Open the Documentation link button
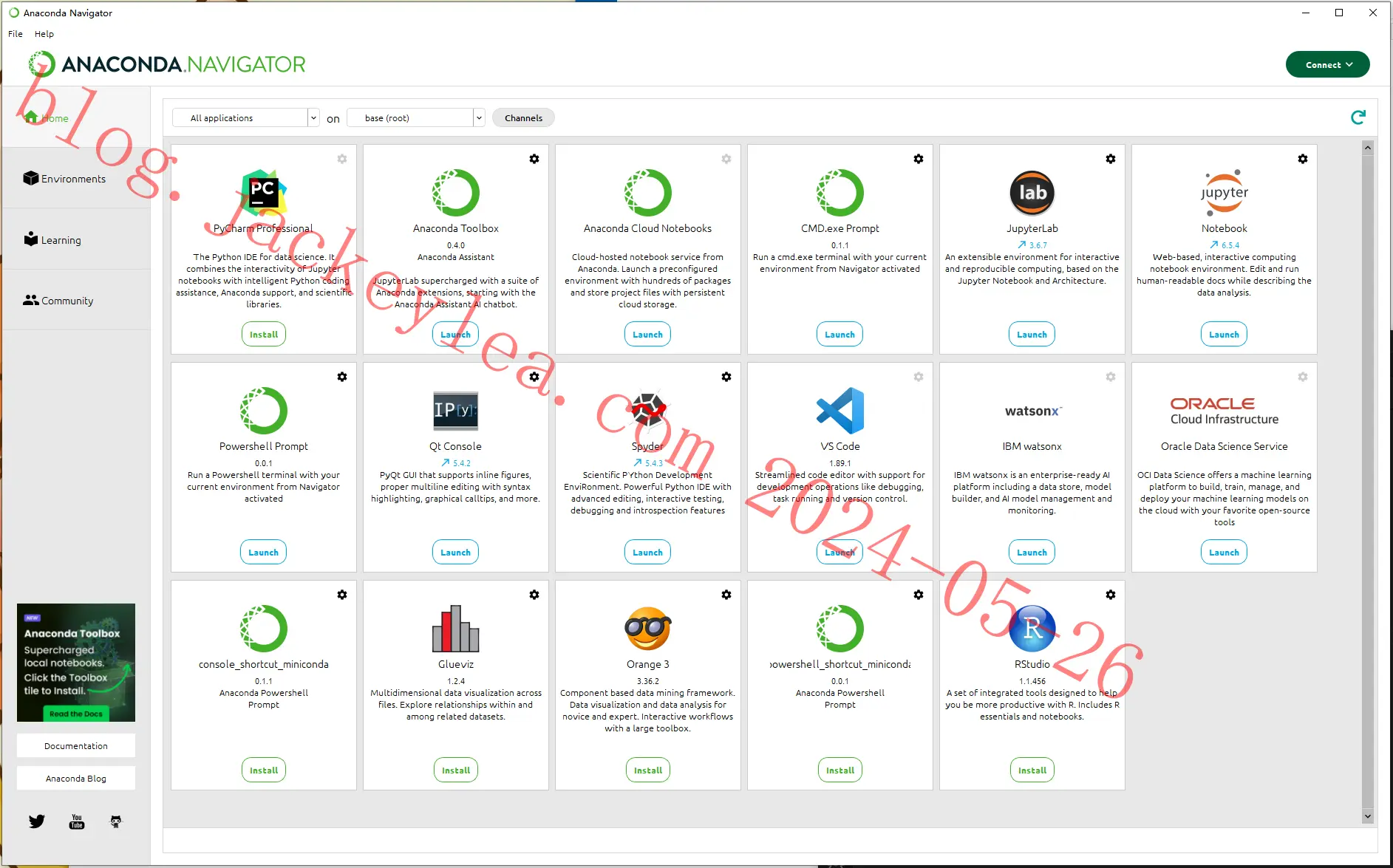The width and height of the screenshot is (1393, 868). 76,745
